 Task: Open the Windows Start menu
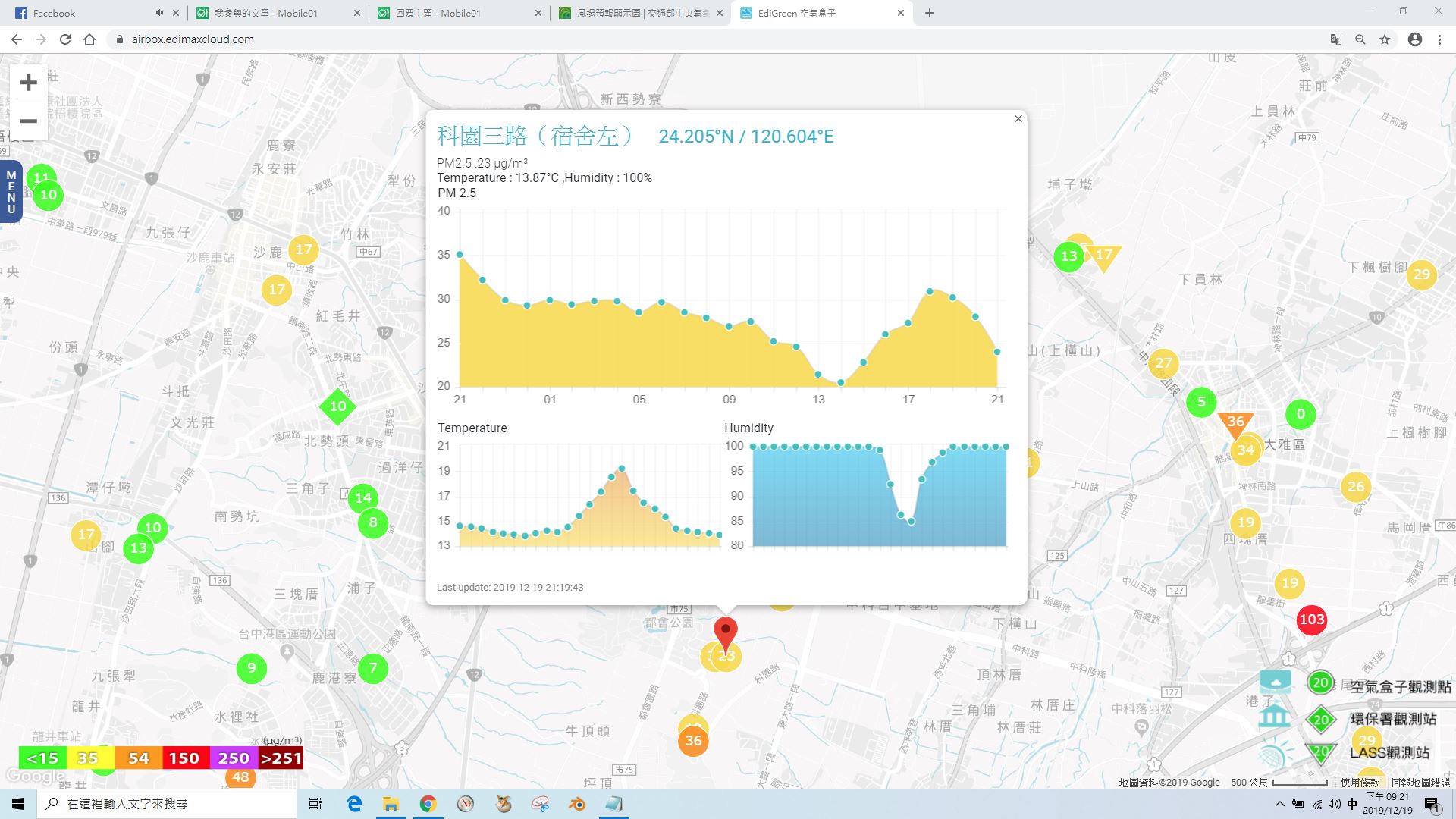(x=18, y=804)
